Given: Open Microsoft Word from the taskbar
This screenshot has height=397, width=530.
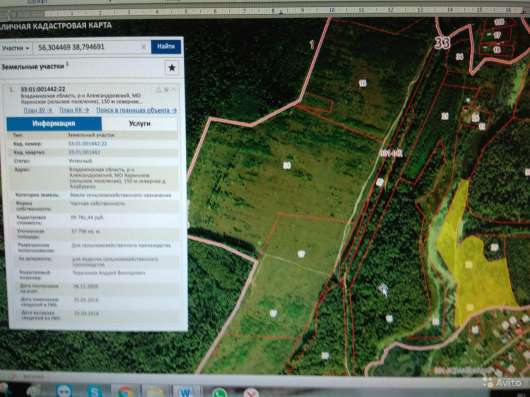Looking at the screenshot, I should pos(185,391).
